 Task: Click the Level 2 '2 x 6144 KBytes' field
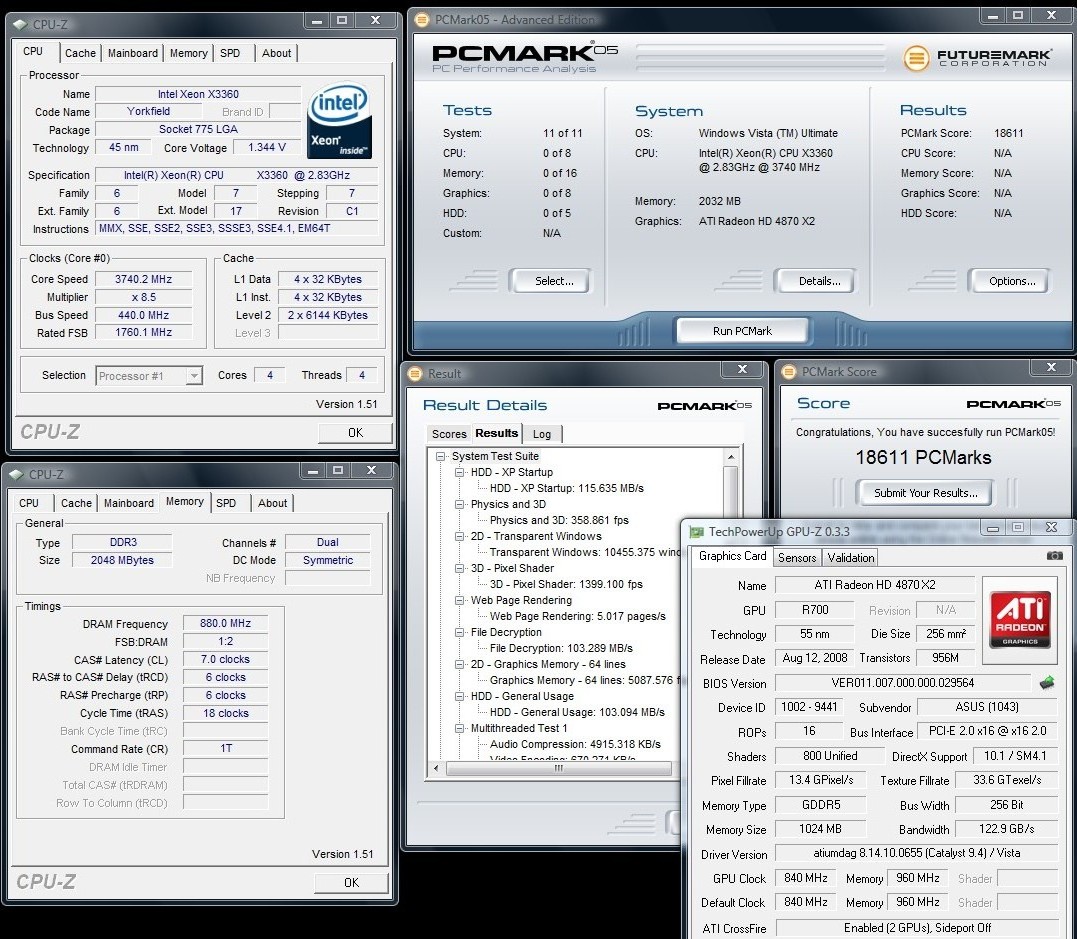click(x=328, y=315)
